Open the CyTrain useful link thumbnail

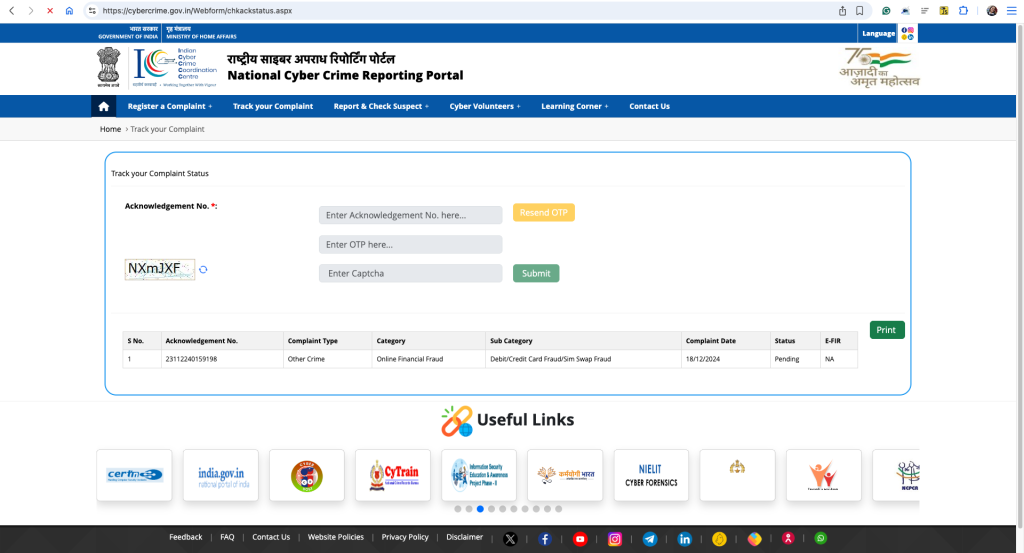[393, 475]
